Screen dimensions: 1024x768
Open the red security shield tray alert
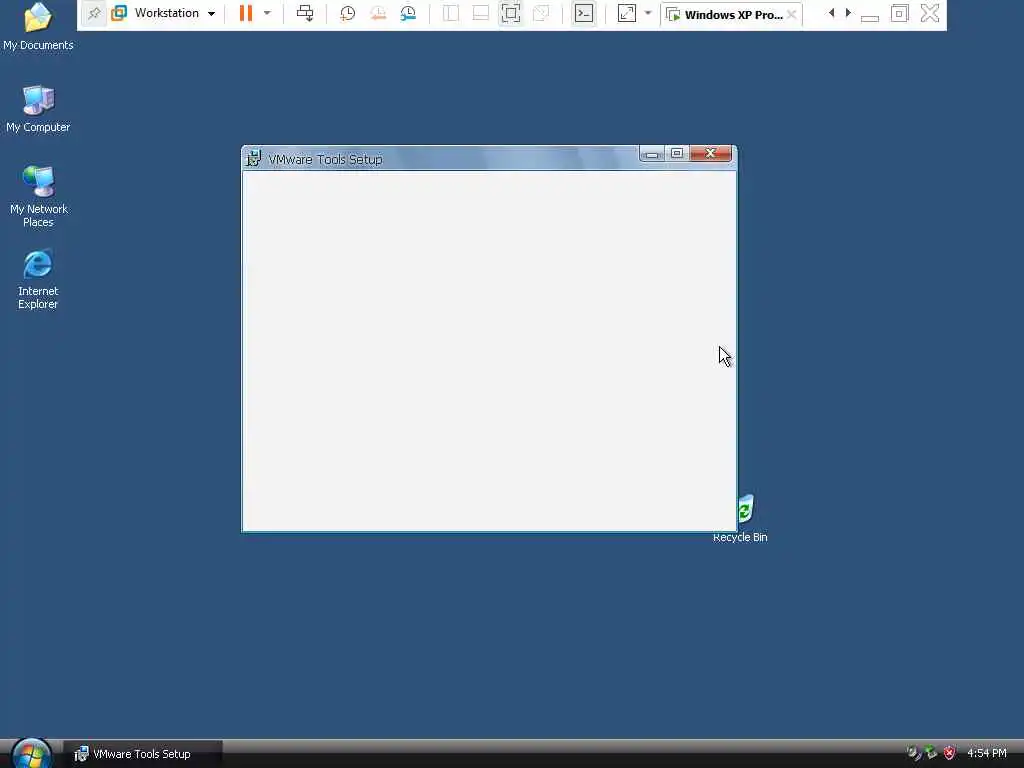pyautogui.click(x=949, y=753)
